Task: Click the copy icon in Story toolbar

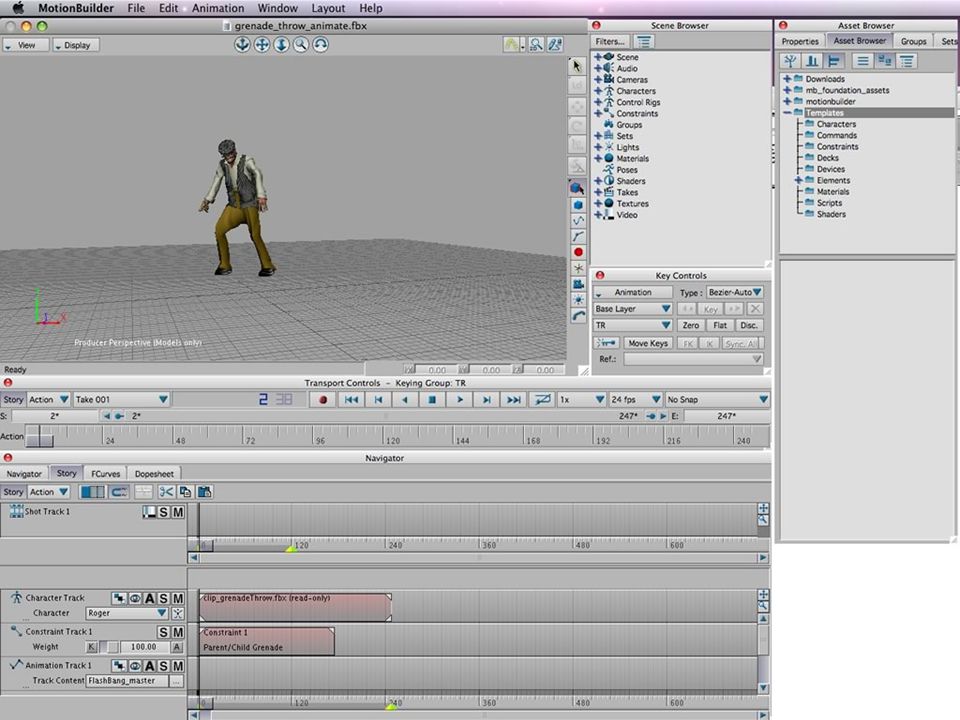Action: pos(185,492)
